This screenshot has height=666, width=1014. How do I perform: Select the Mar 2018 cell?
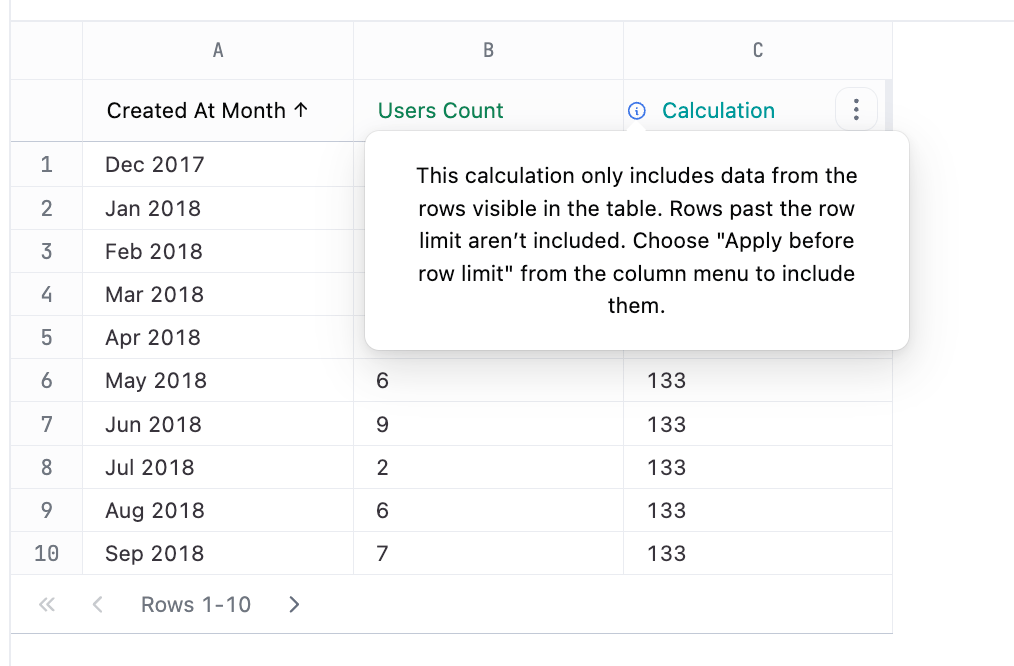pyautogui.click(x=218, y=294)
